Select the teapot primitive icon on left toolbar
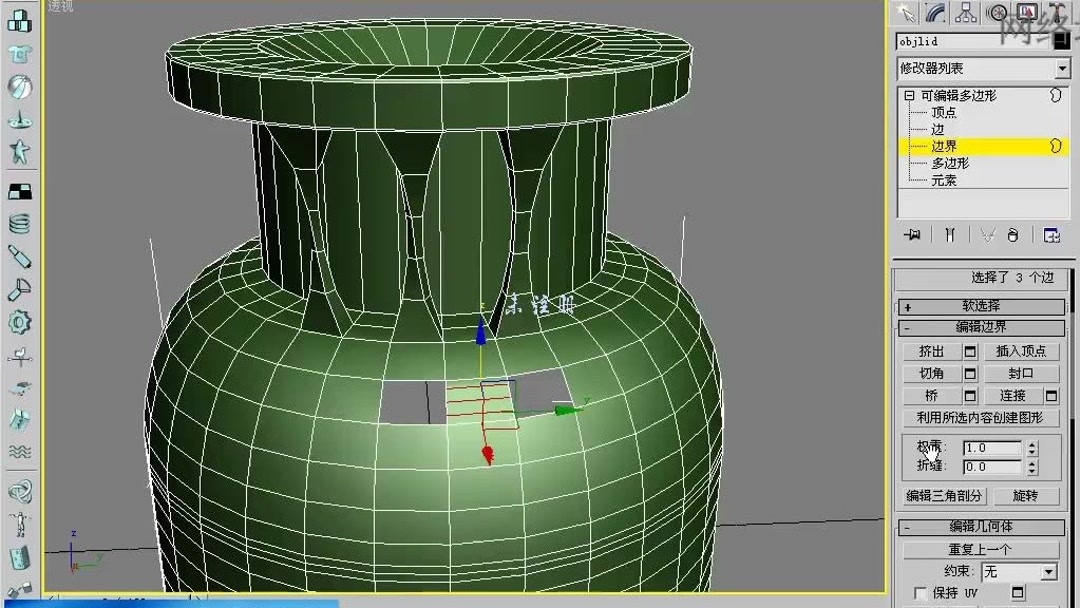The image size is (1080, 608). click(x=19, y=121)
